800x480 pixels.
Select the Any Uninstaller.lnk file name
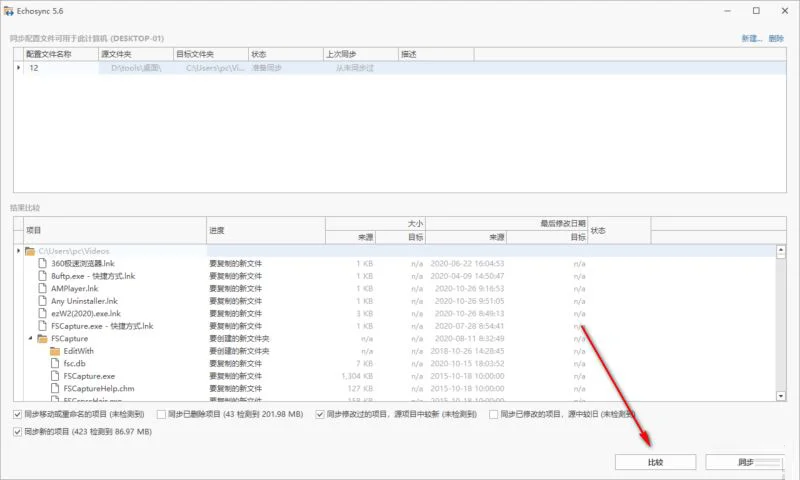[x=84, y=301]
